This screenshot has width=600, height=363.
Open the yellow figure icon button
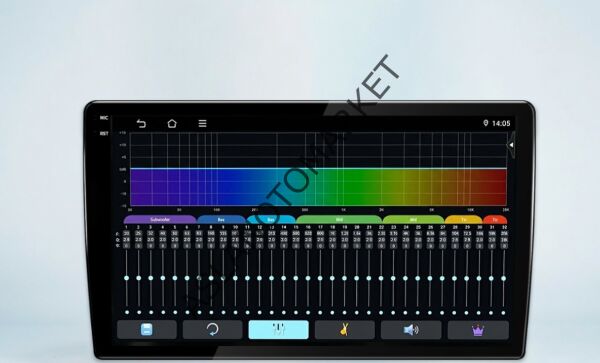[x=344, y=329]
